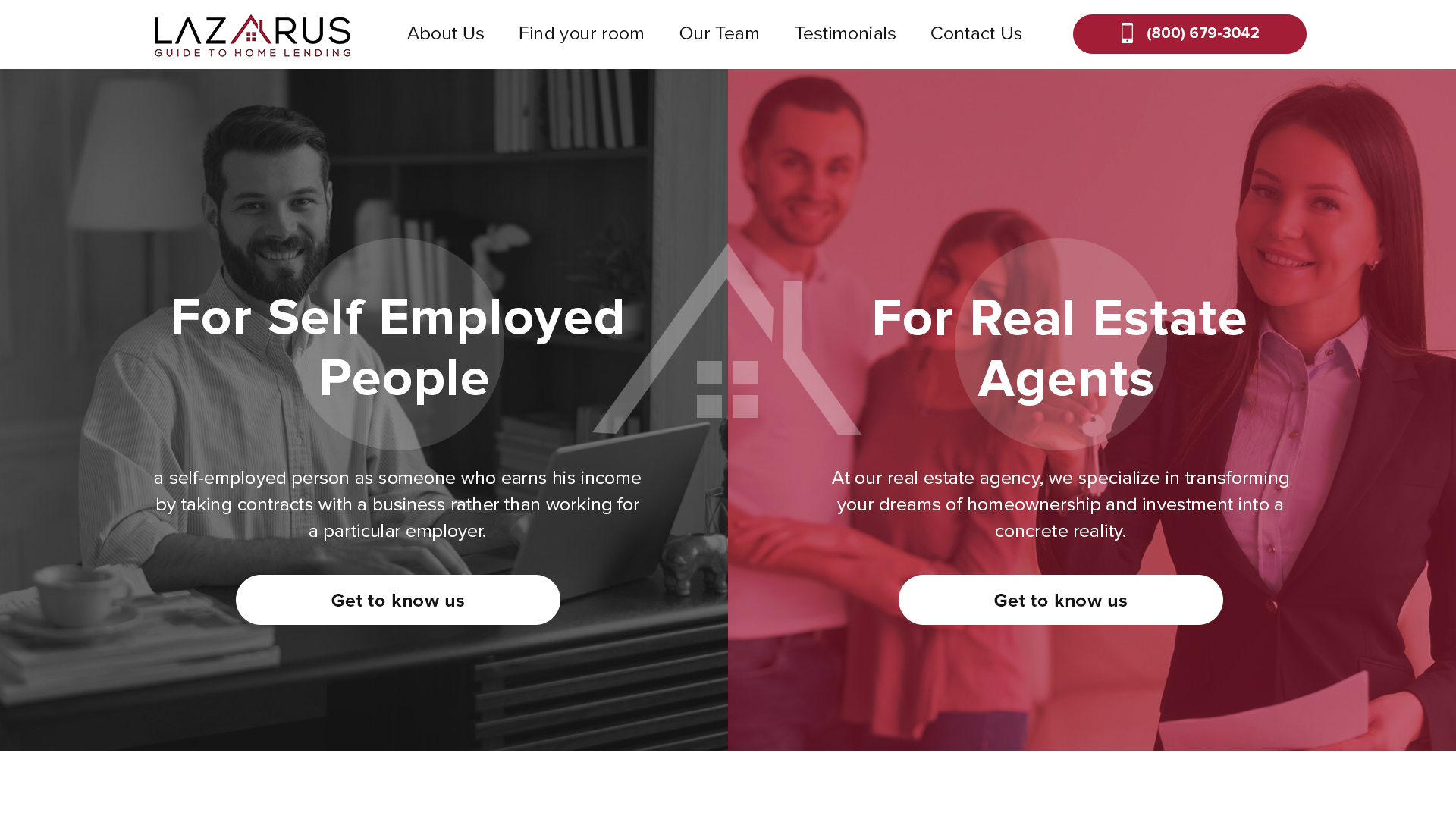The image size is (1456, 819).
Task: Click Get to know us under Real Estate Agents
Action: coord(1060,600)
